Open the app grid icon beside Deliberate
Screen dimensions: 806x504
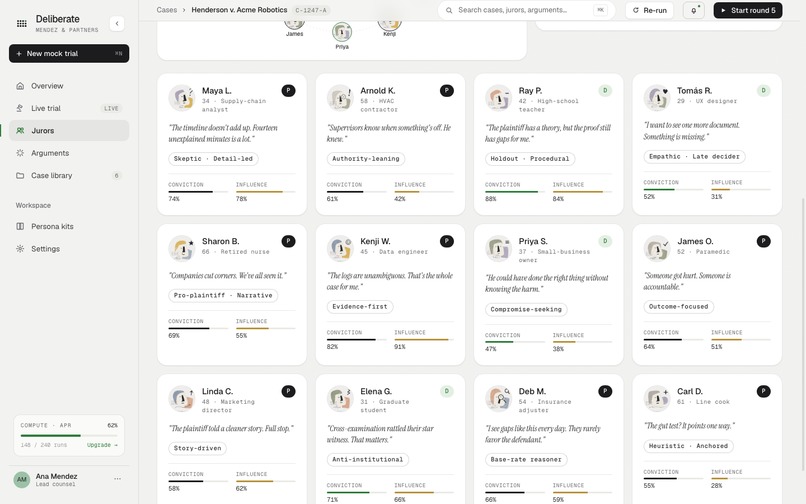click(22, 24)
